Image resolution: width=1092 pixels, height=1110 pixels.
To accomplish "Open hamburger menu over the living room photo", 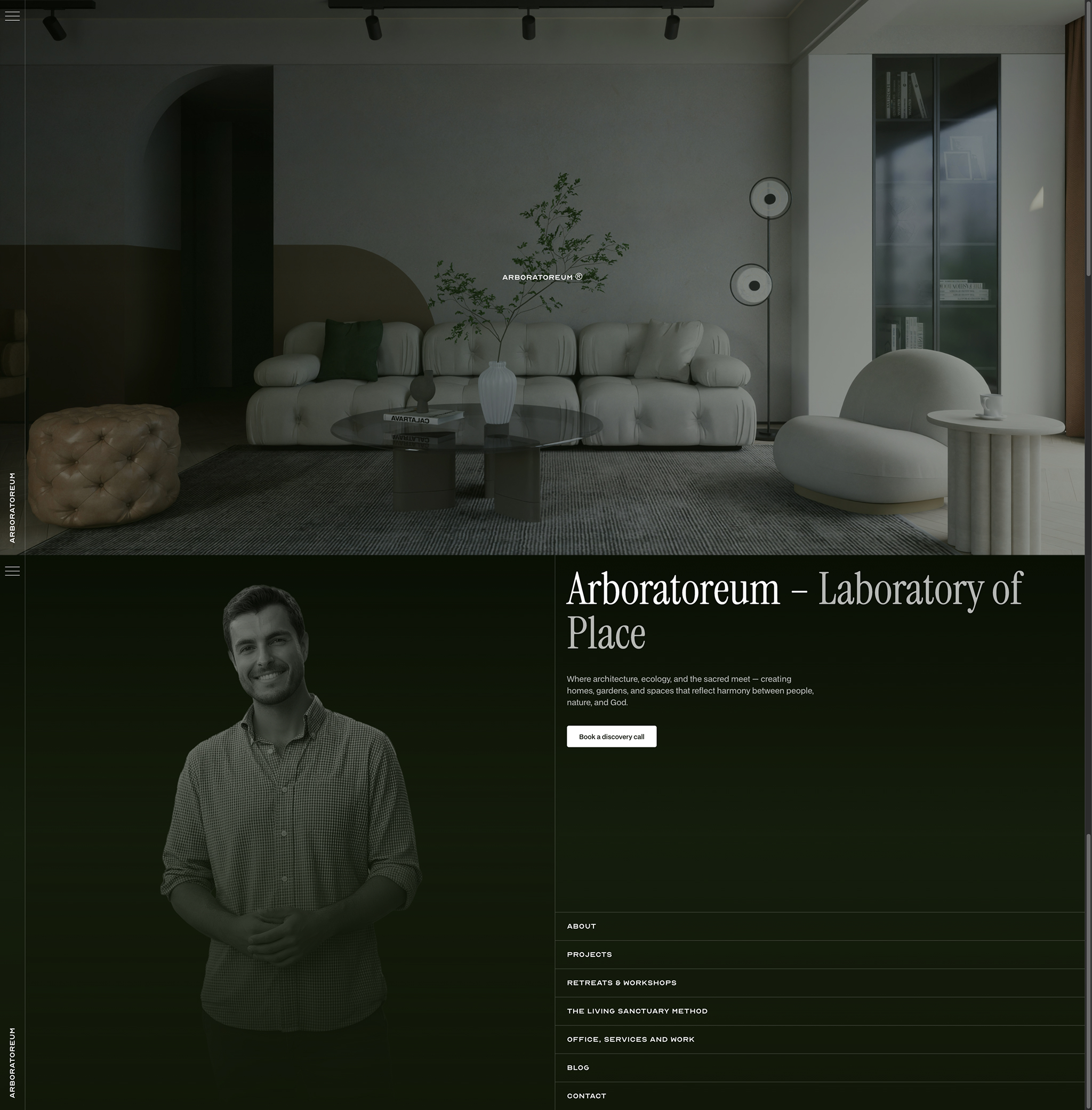I will (12, 16).
